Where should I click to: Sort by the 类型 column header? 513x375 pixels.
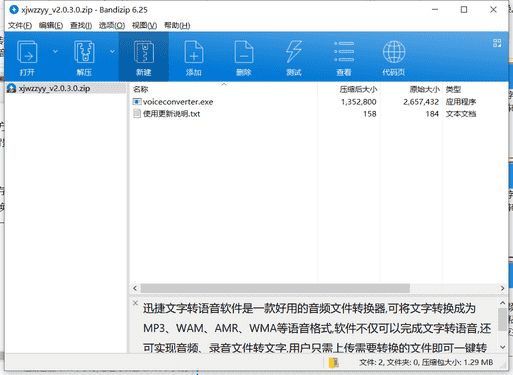click(x=453, y=89)
